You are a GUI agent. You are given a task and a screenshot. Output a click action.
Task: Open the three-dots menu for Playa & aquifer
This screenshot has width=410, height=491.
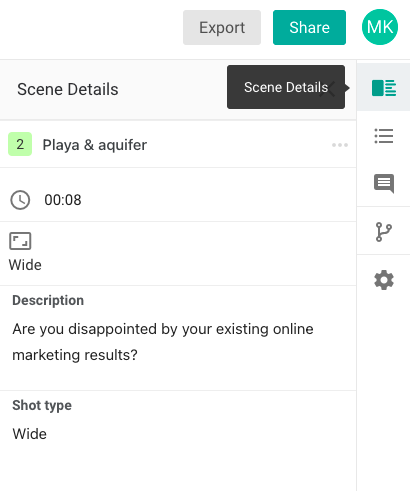tap(340, 145)
